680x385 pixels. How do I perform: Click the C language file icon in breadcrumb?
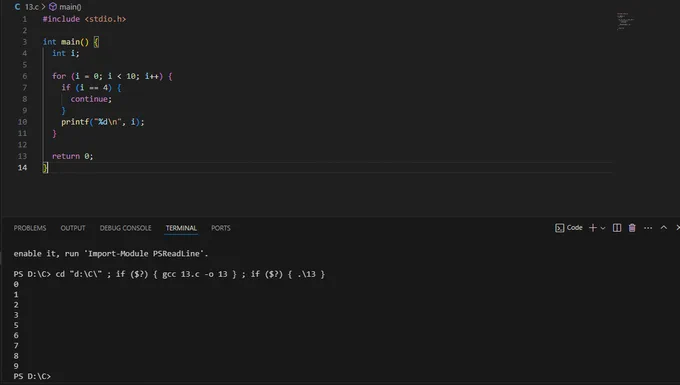(17, 7)
